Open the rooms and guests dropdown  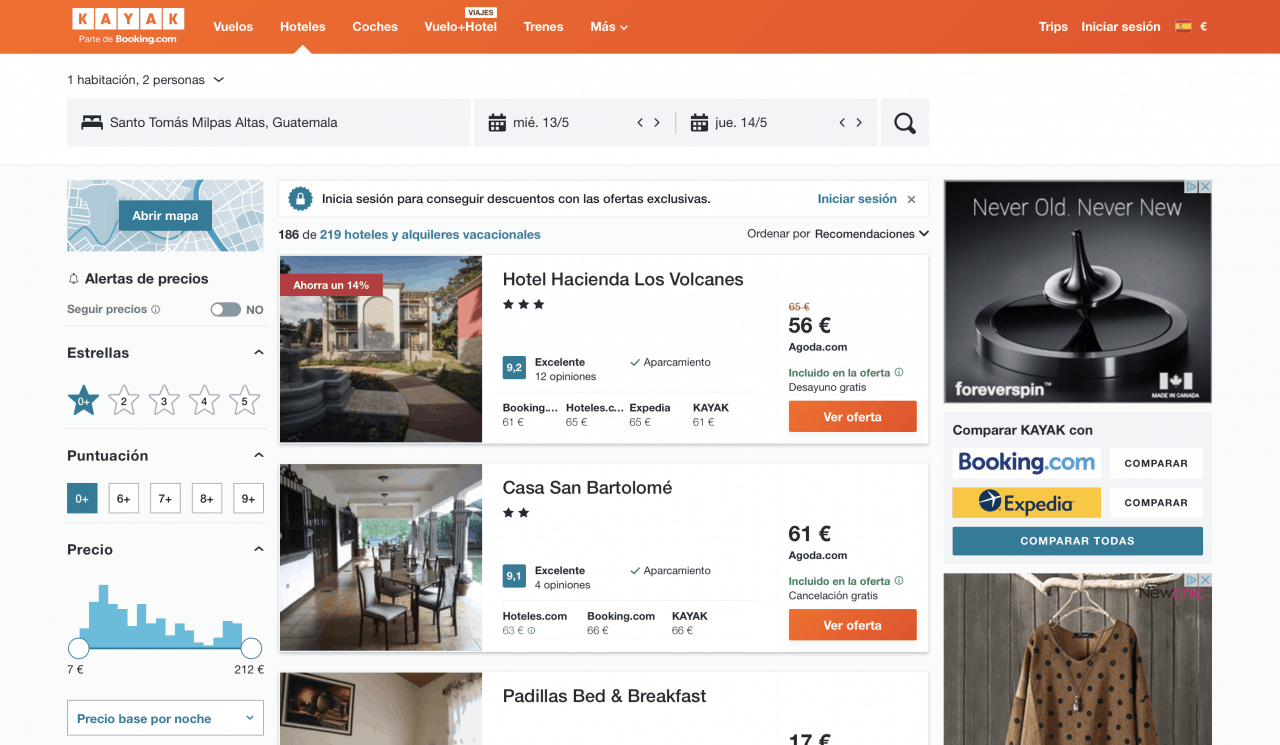(x=146, y=80)
